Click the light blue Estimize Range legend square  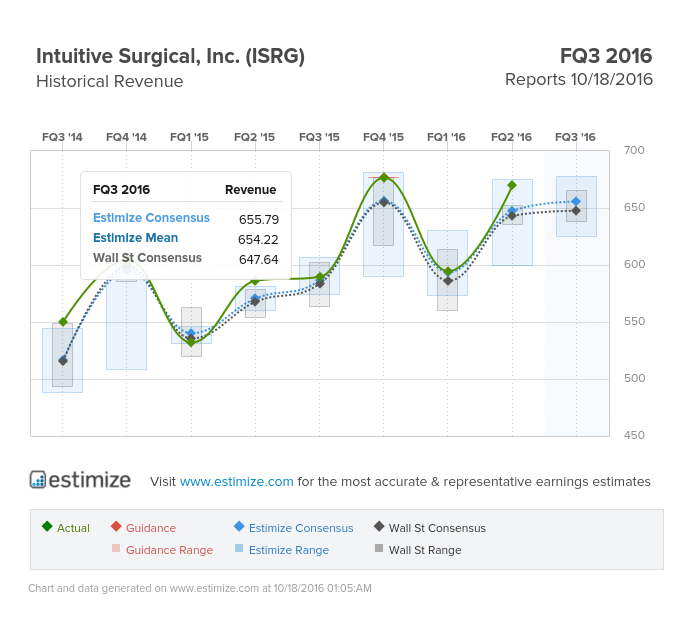click(239, 548)
